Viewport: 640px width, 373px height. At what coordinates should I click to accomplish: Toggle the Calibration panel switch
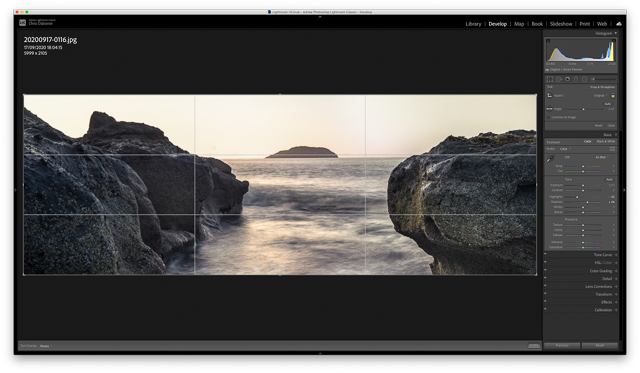(545, 309)
